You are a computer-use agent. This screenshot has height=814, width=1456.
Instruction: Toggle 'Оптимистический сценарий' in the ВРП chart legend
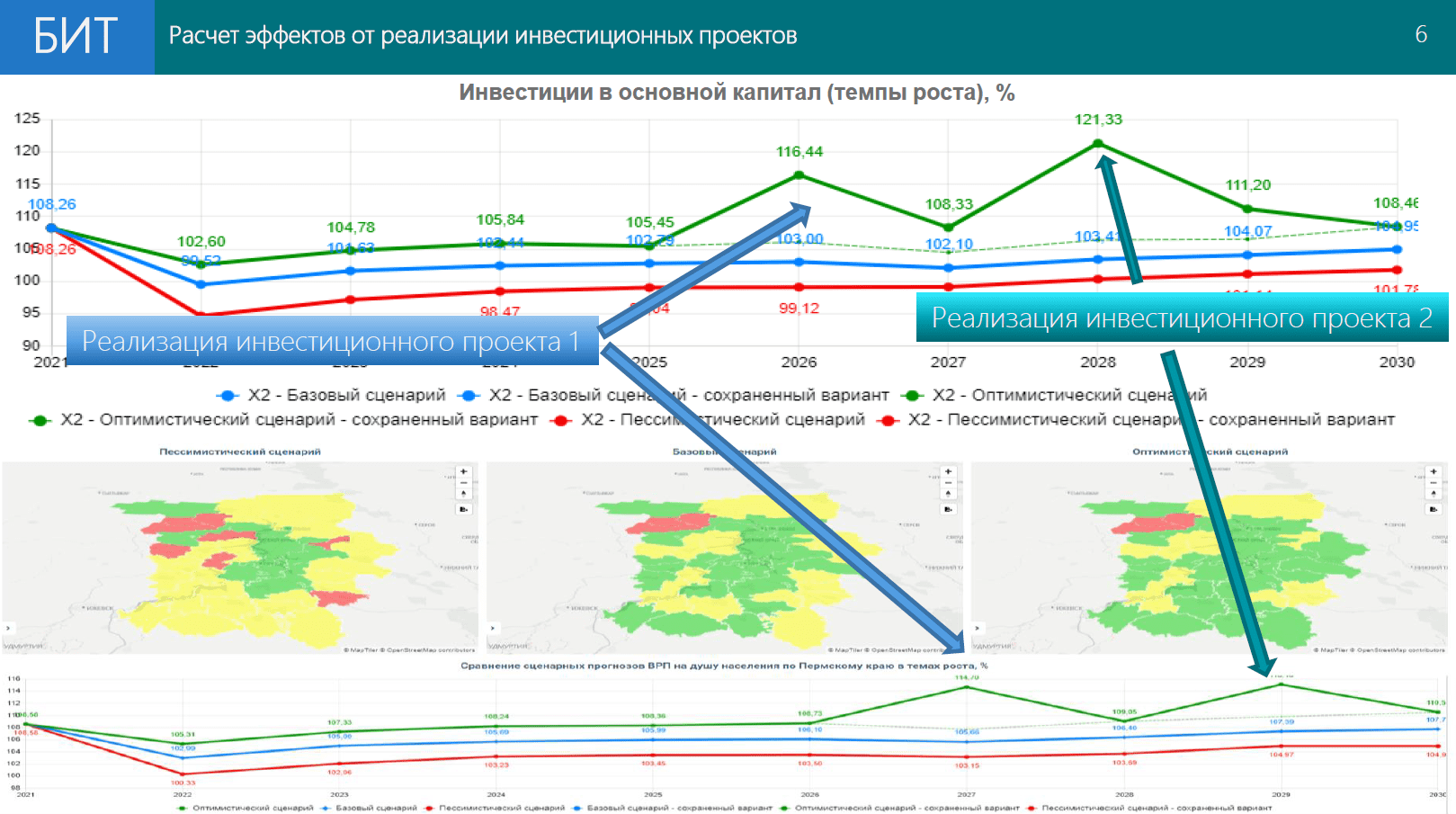246,808
